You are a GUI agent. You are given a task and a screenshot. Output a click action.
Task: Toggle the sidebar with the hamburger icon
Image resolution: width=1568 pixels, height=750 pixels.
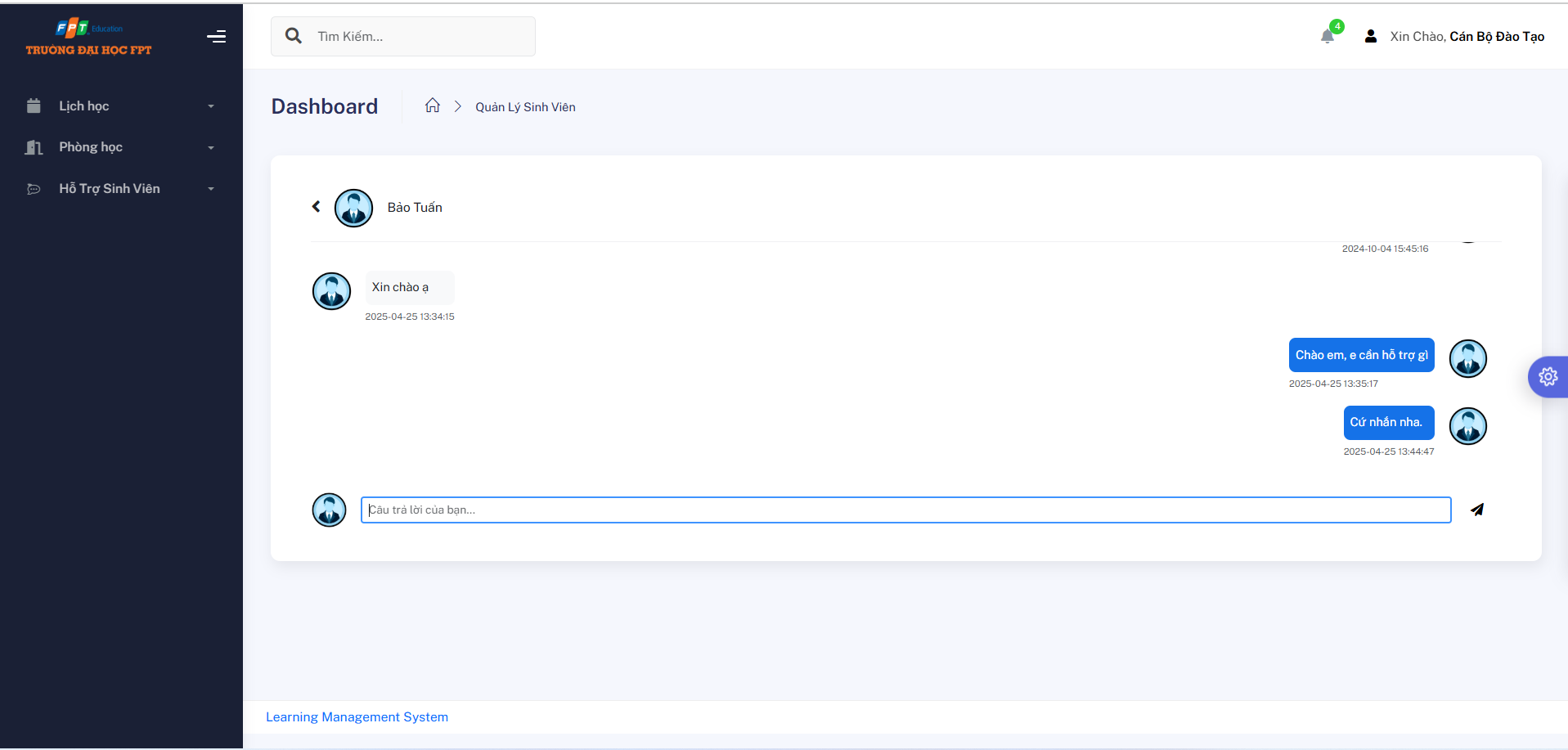217,37
